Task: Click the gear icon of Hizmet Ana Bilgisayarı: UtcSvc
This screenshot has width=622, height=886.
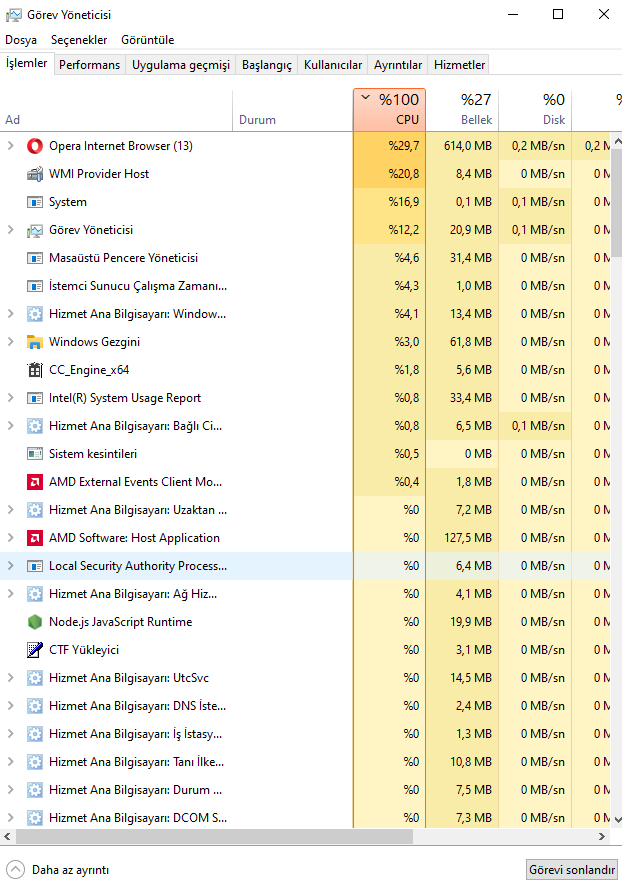Action: (x=35, y=678)
